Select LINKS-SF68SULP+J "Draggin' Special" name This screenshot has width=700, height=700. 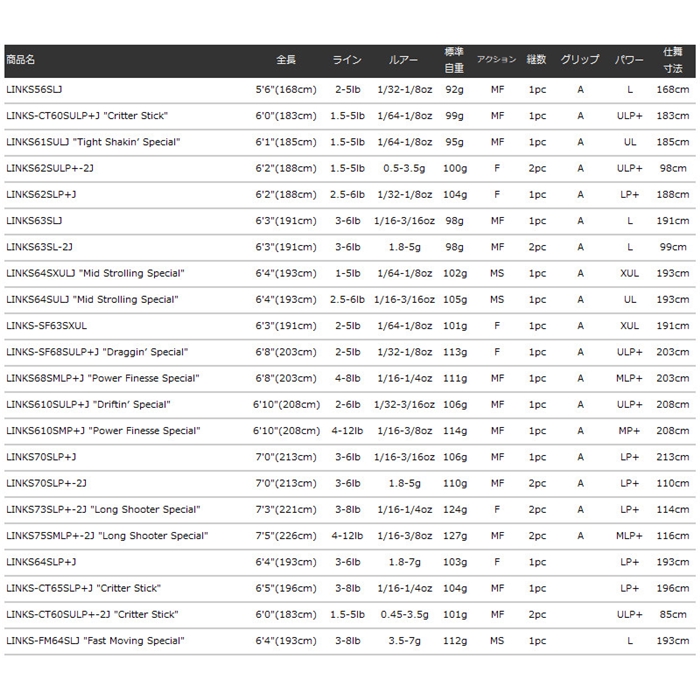97,352
